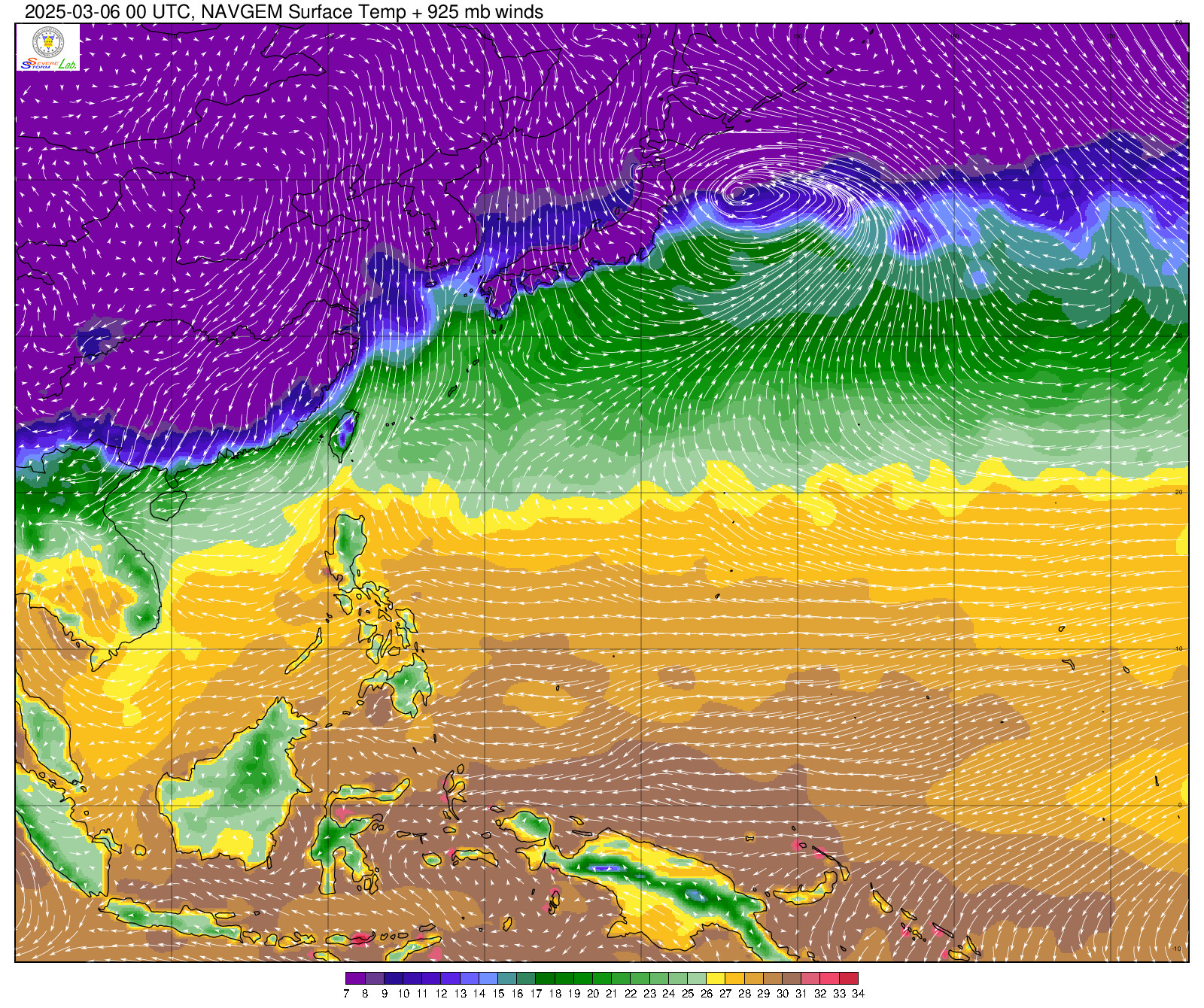Pick the brown swatch between 30 and 31
The width and height of the screenshot is (1204, 1008).
coord(792,978)
